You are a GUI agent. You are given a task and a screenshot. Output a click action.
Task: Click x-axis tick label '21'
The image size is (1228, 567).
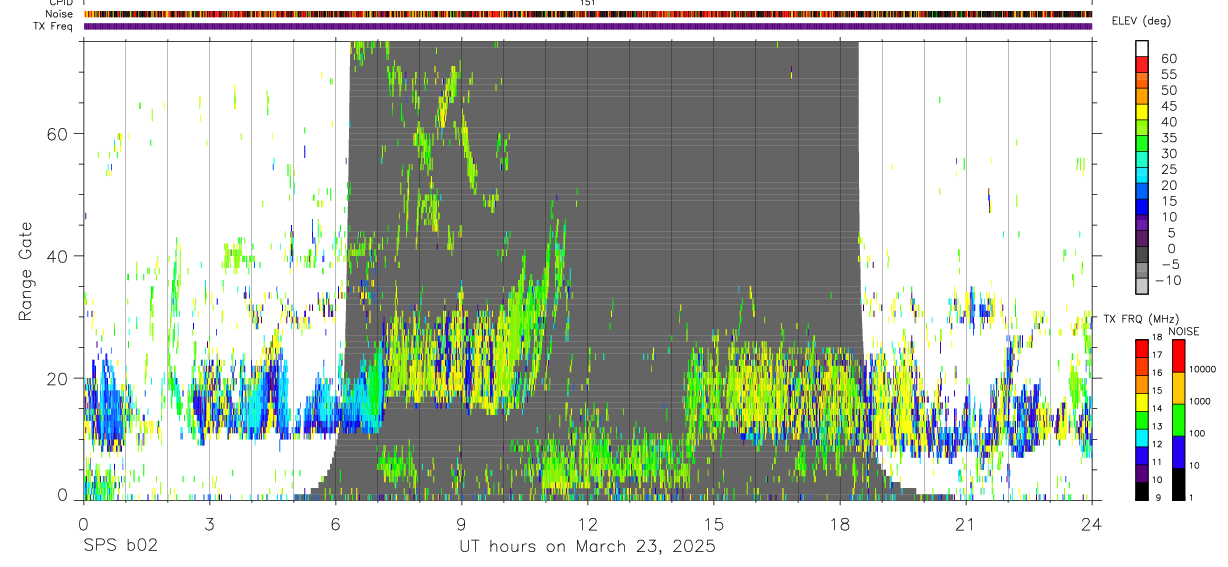click(x=965, y=524)
